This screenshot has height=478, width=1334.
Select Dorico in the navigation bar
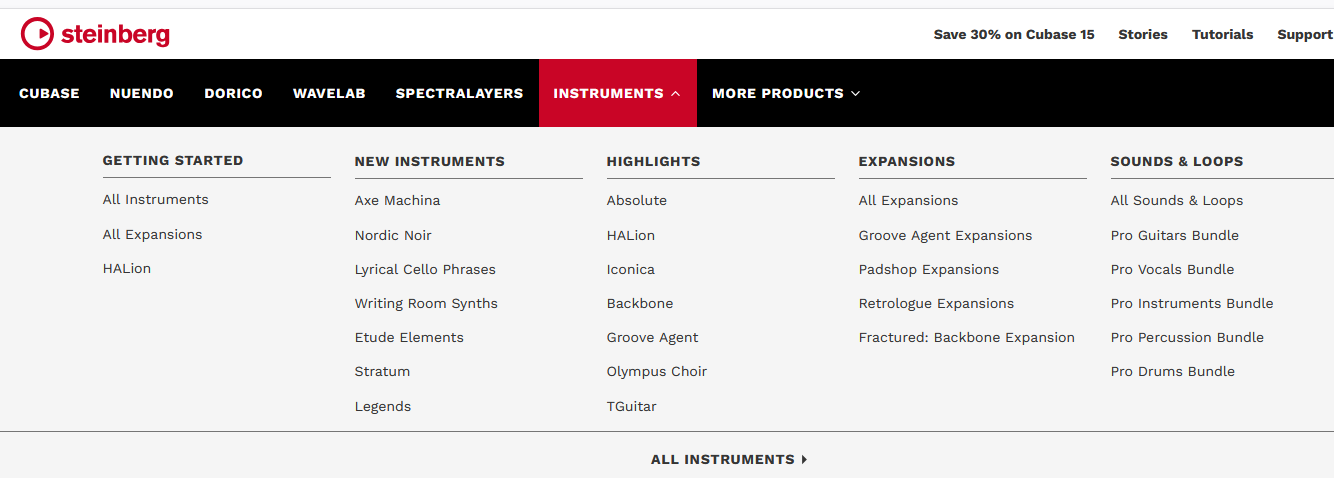[x=233, y=93]
